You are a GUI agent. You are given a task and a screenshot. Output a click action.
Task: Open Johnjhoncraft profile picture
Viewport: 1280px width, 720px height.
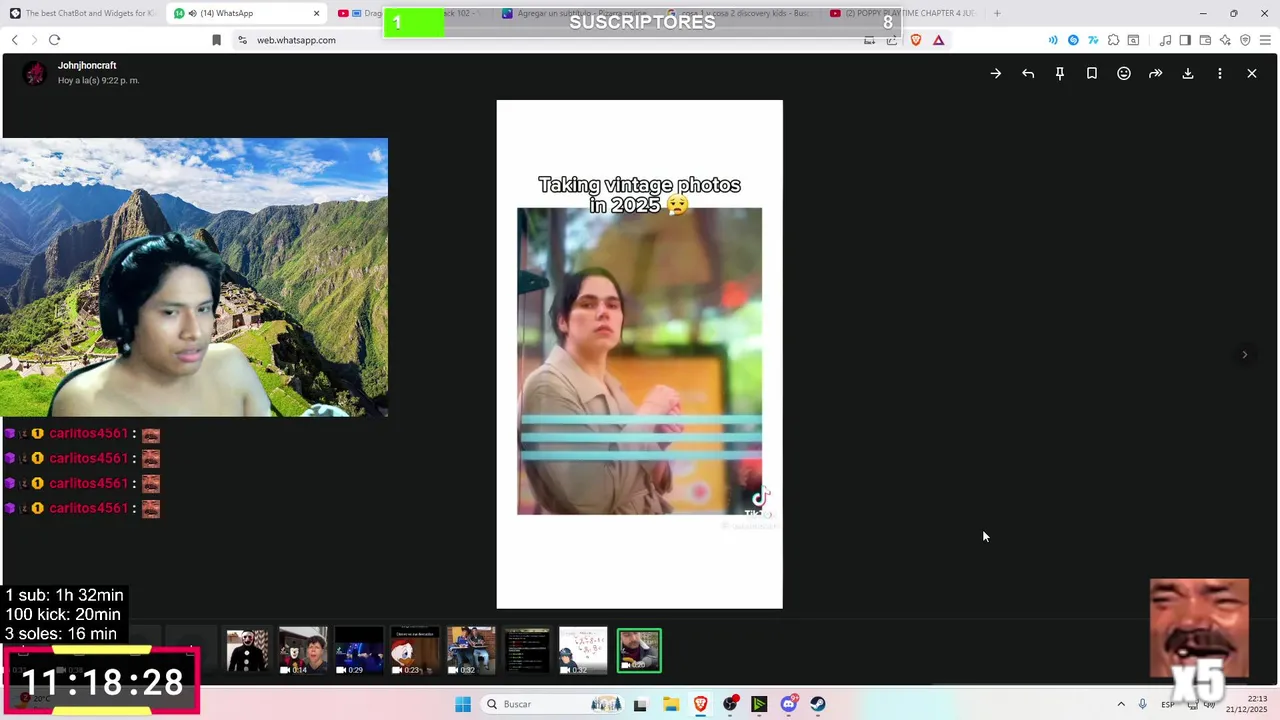coord(35,73)
